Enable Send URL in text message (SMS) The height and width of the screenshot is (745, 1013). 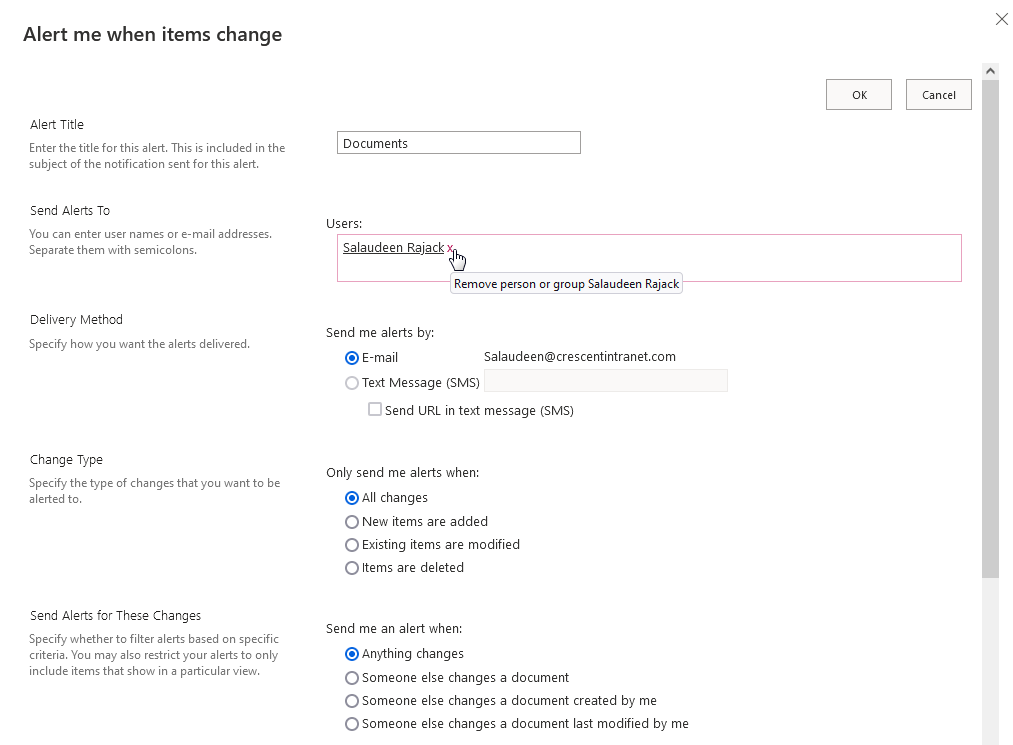click(x=375, y=409)
